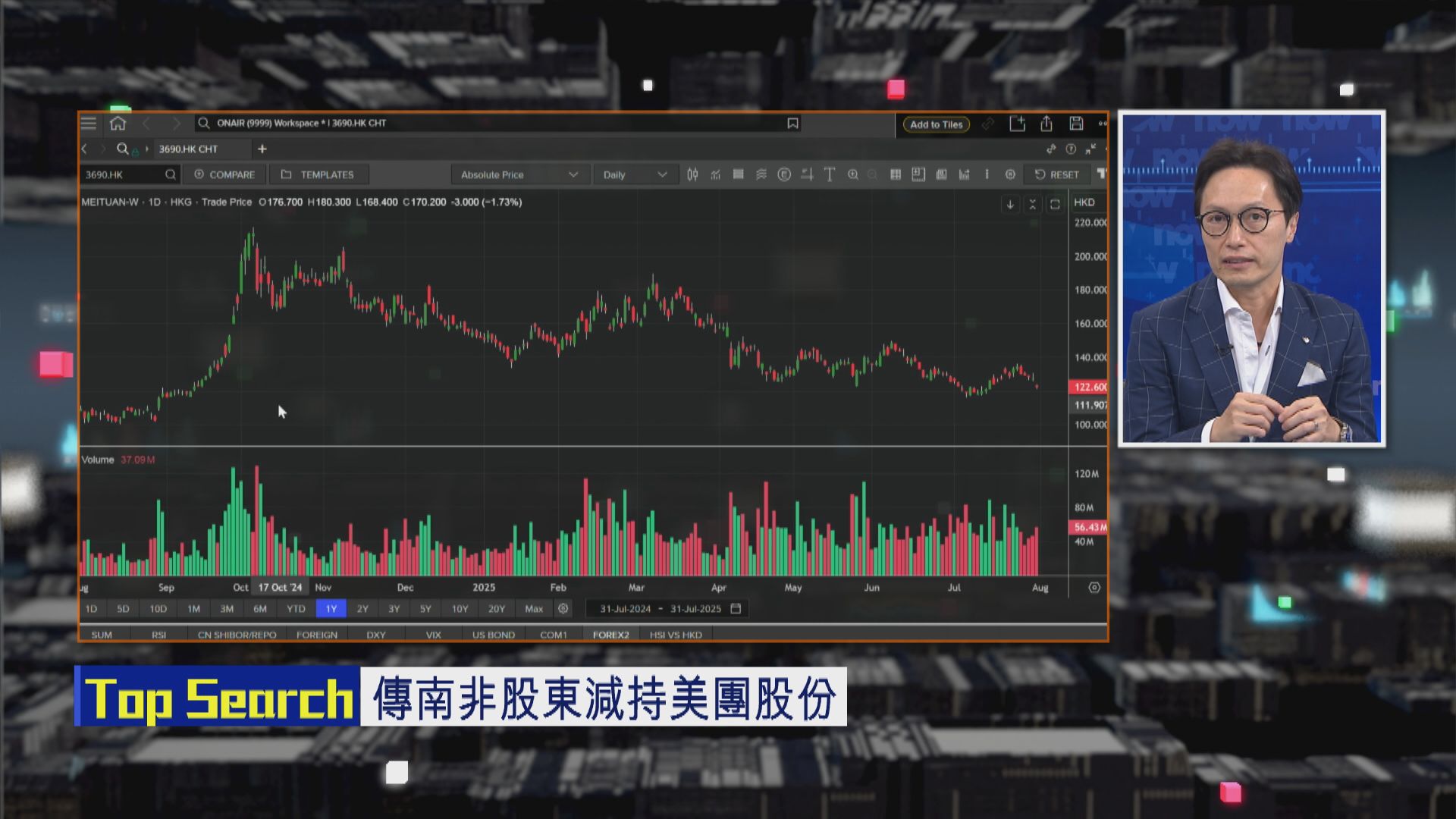This screenshot has width=1456, height=819.
Task: Click the Add to Tiles button
Action: (x=936, y=124)
